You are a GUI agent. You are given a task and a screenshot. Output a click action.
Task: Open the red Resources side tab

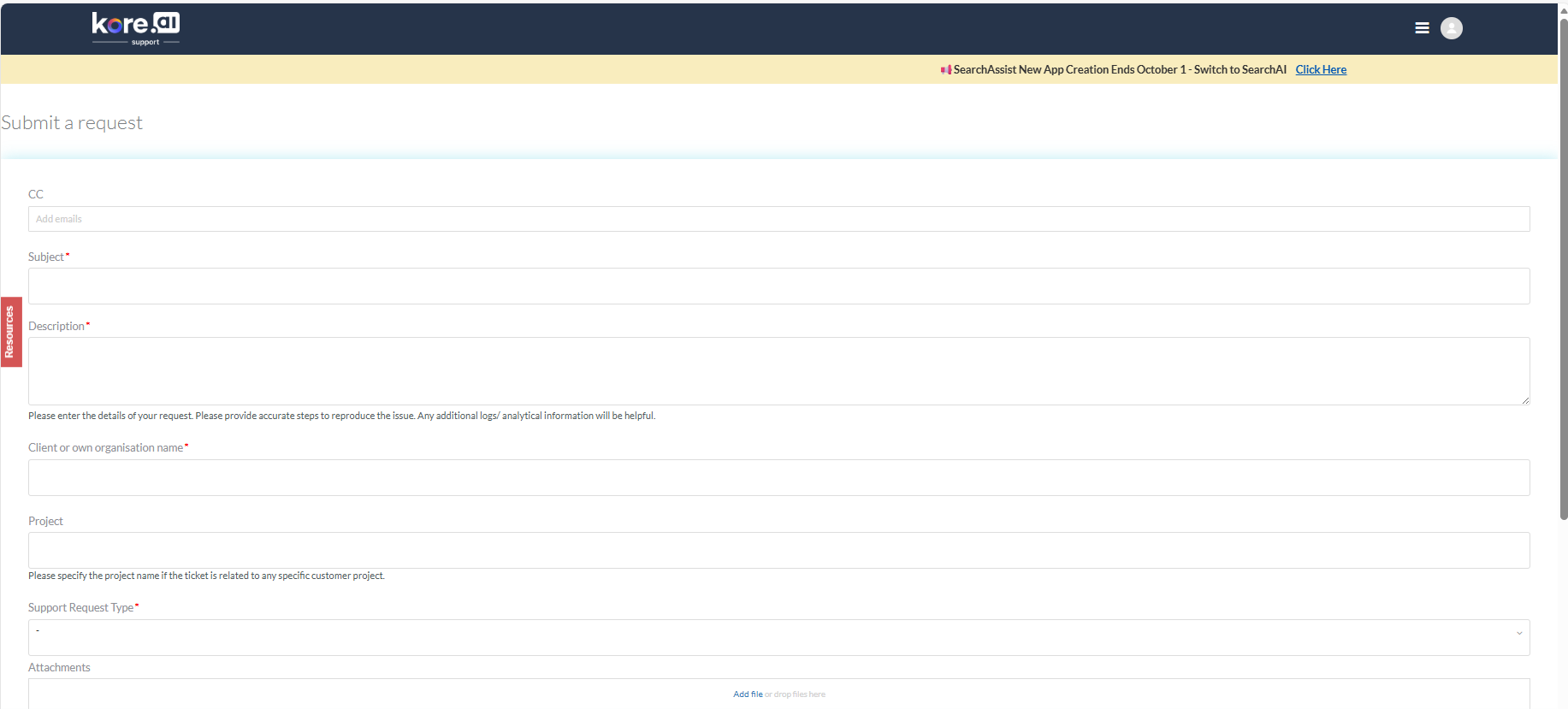[10, 332]
